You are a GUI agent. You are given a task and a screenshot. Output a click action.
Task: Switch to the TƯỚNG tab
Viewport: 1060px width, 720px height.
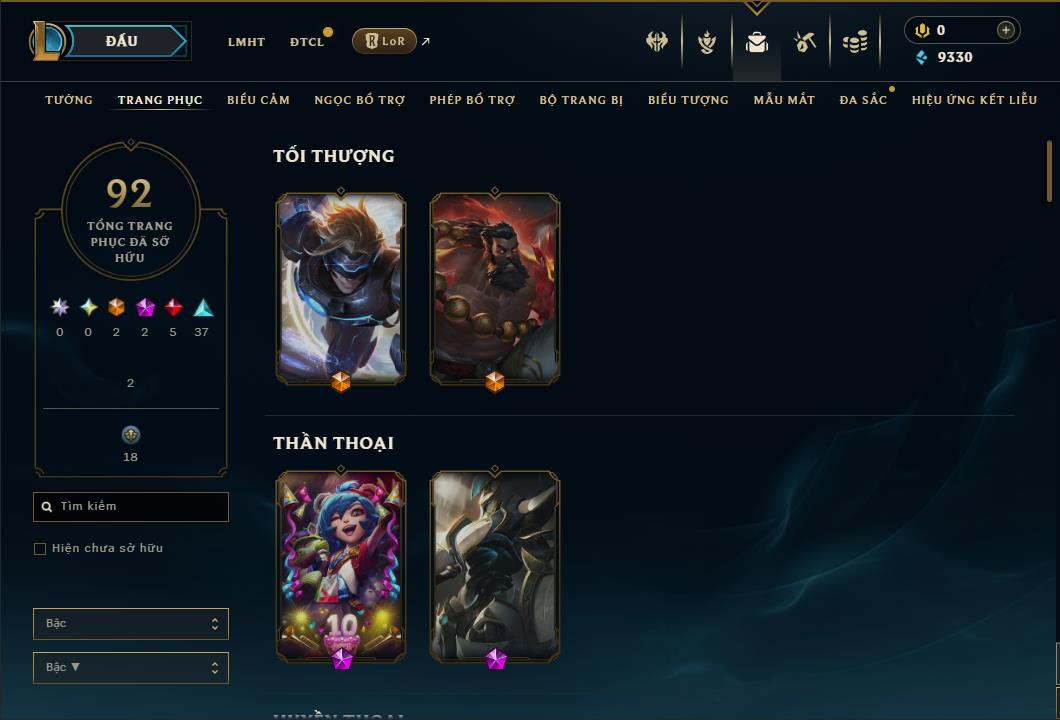tap(69, 100)
